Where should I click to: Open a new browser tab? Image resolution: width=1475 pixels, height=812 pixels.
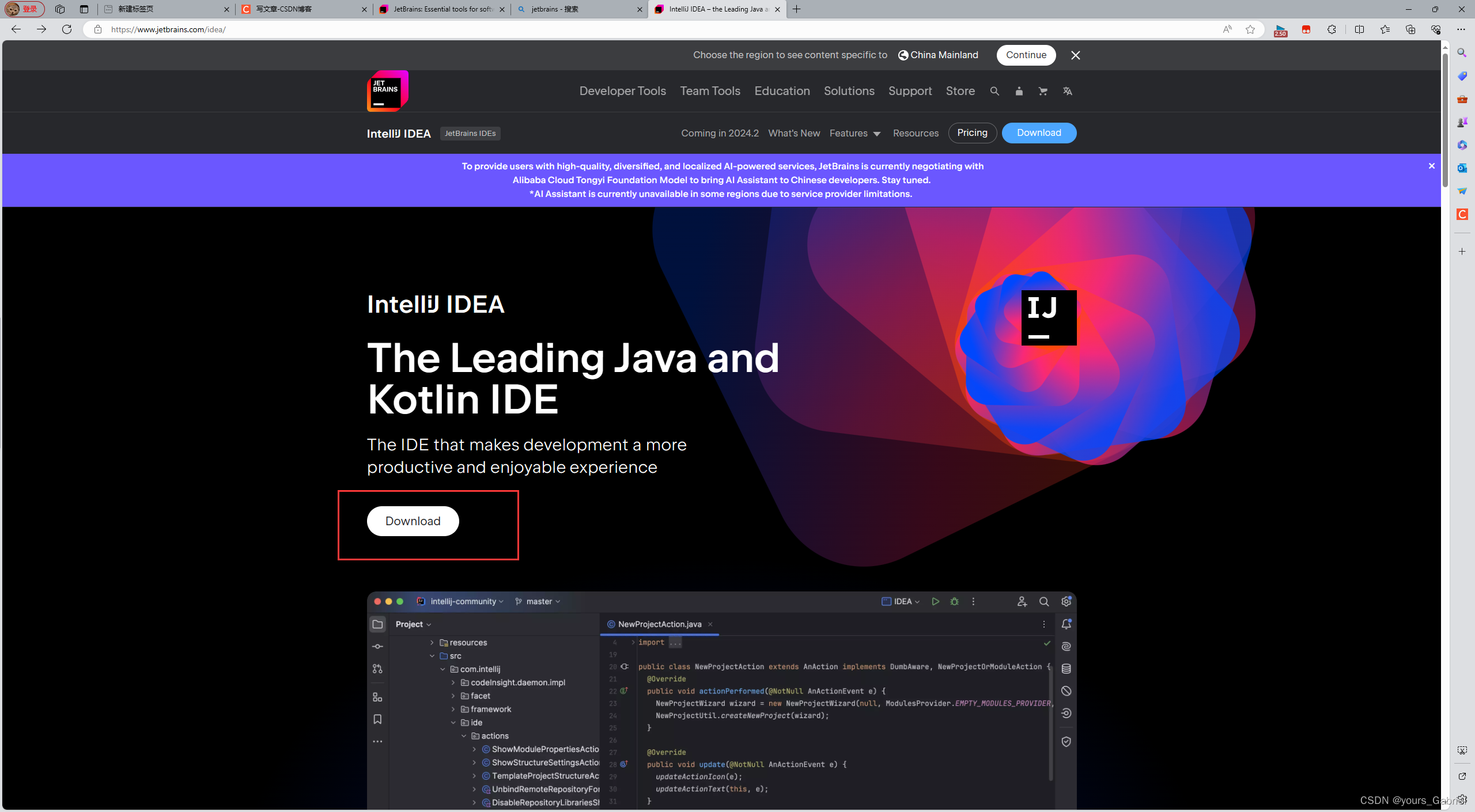pyautogui.click(x=796, y=9)
